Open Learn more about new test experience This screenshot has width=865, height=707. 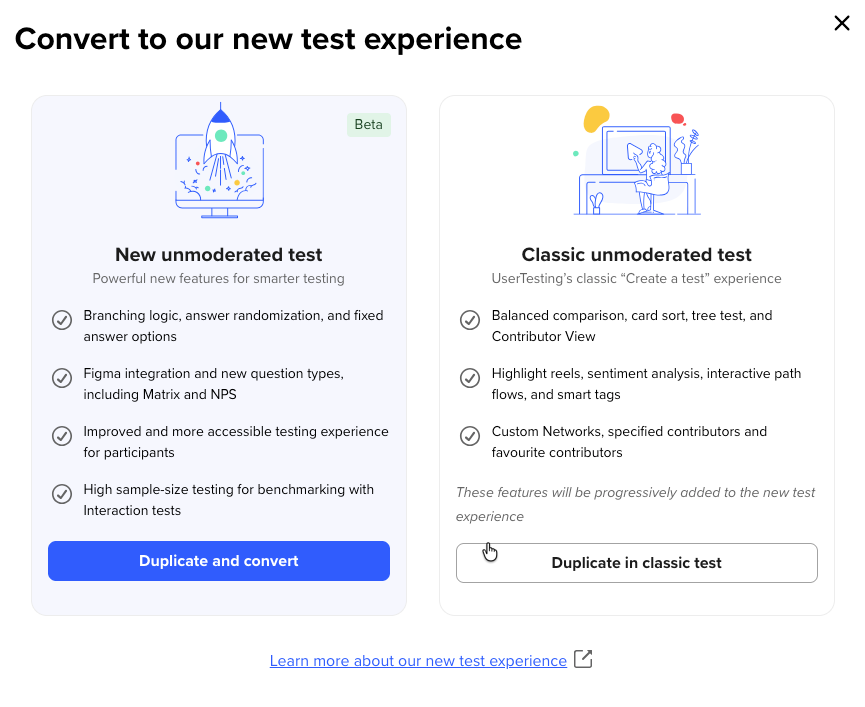418,661
